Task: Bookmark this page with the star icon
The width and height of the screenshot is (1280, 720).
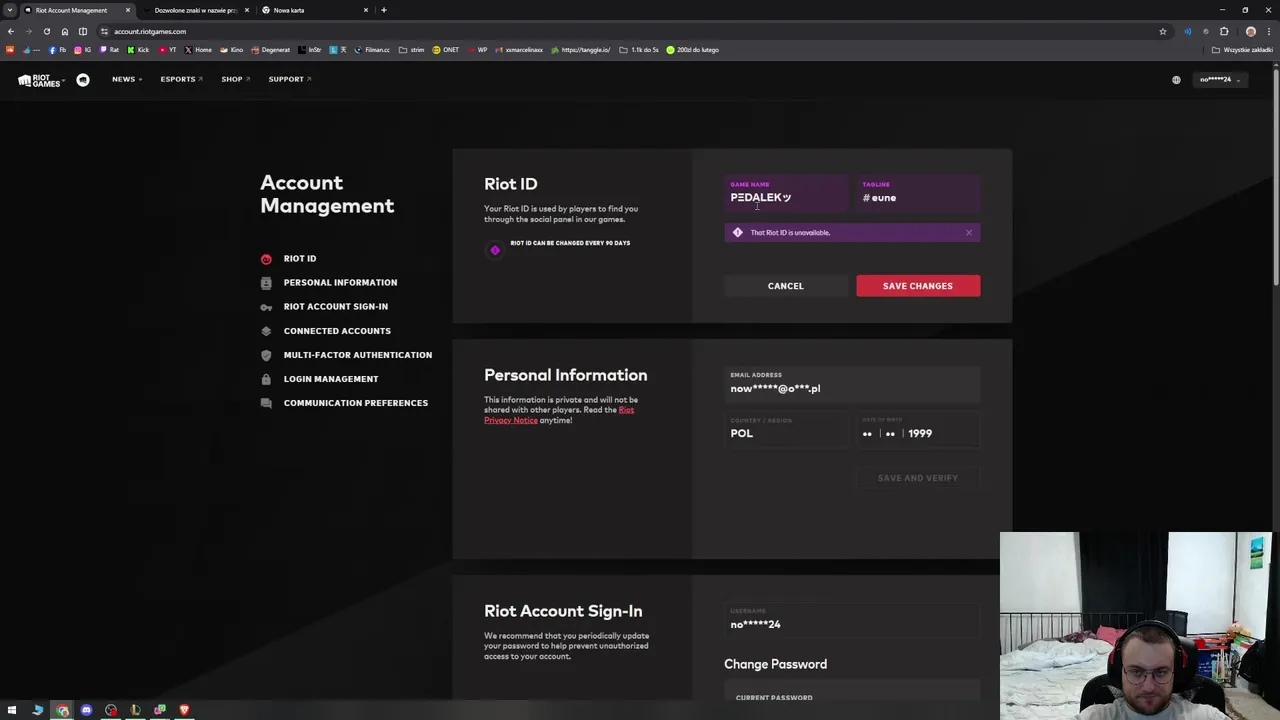Action: [x=1163, y=31]
